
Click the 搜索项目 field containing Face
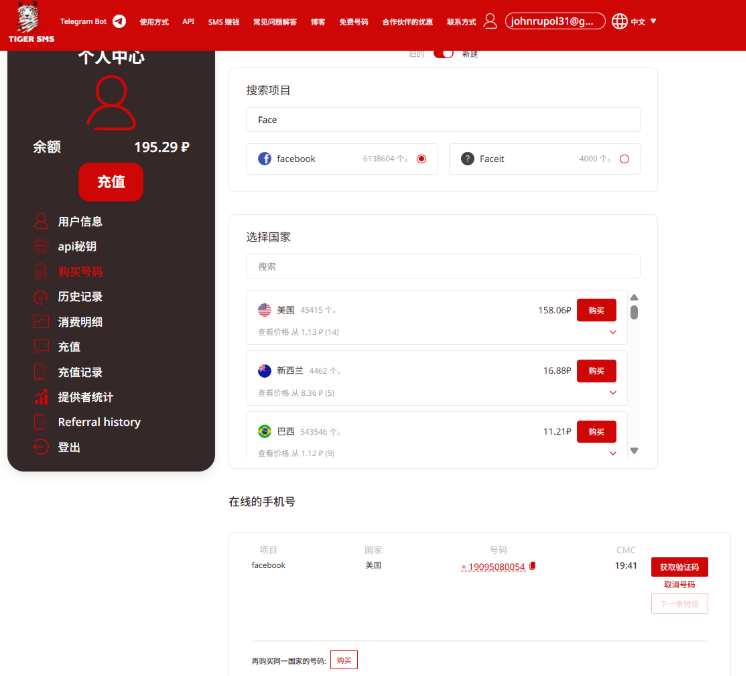(x=443, y=119)
